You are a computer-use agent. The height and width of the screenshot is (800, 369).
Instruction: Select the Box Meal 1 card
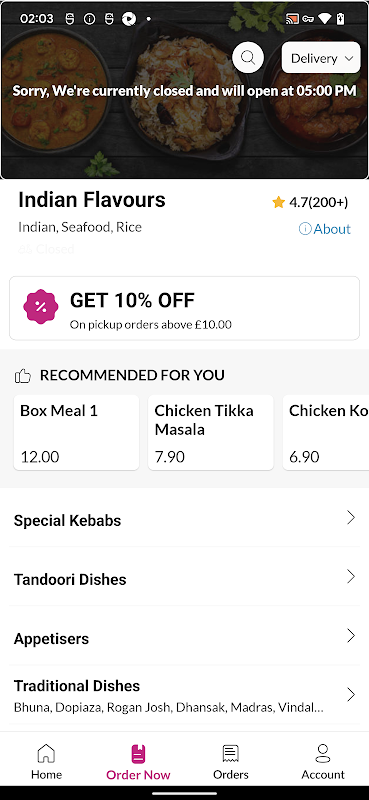point(76,433)
